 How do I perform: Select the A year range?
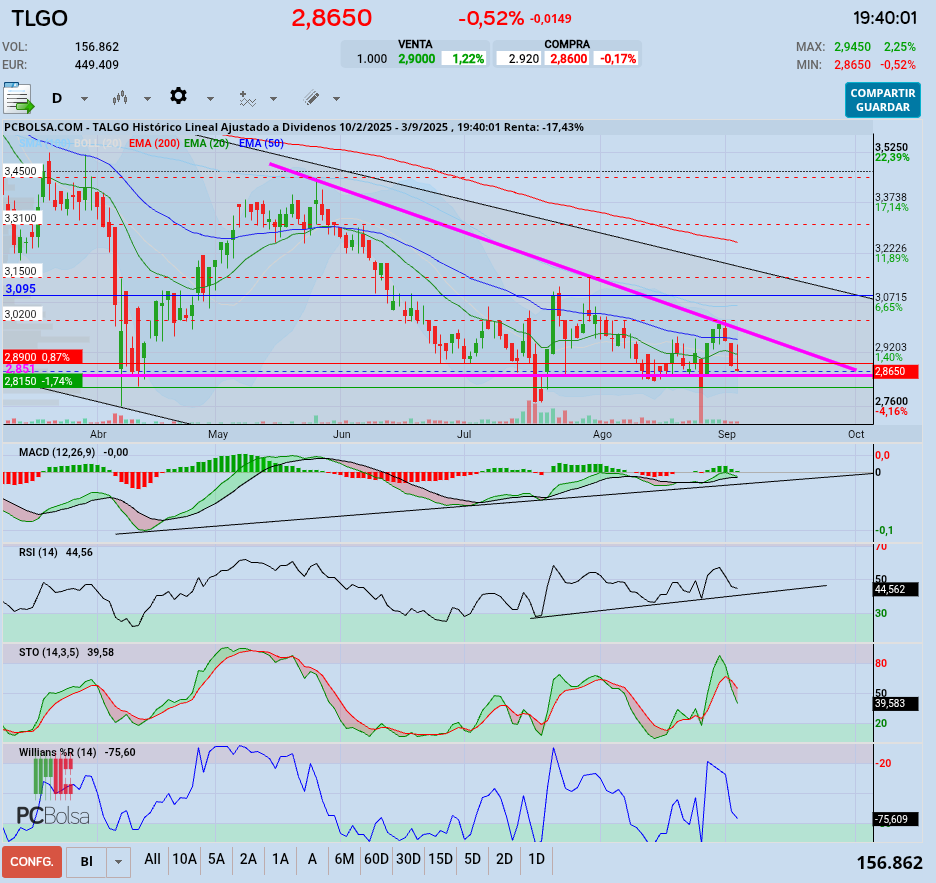312,859
